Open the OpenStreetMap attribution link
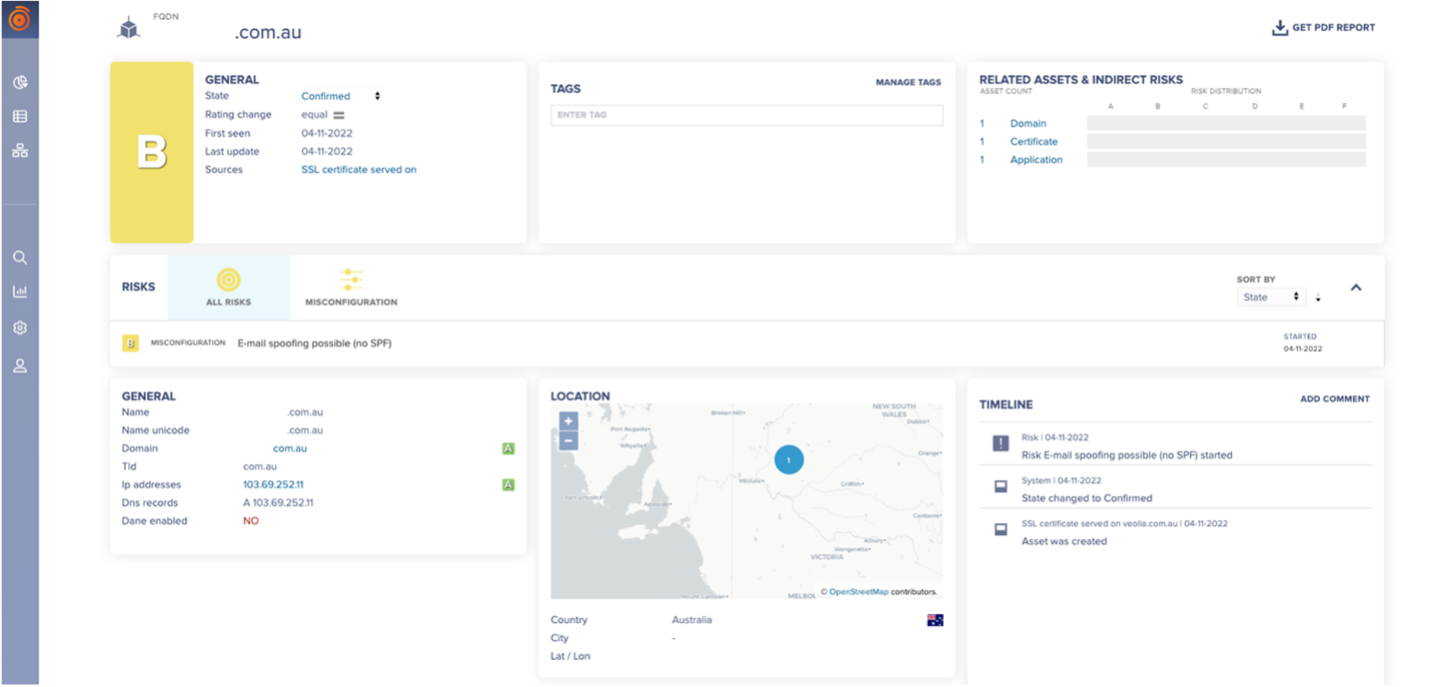Image resolution: width=1430 pixels, height=687 pixels. [858, 592]
